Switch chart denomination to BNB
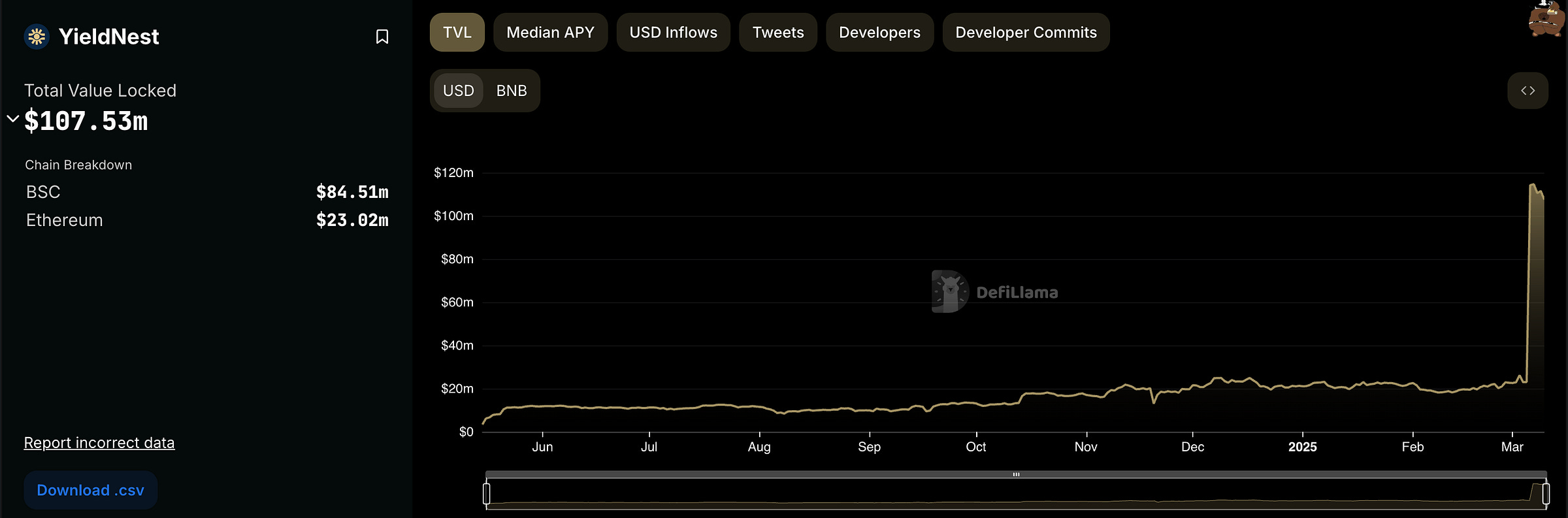This screenshot has width=1568, height=518. tap(512, 91)
